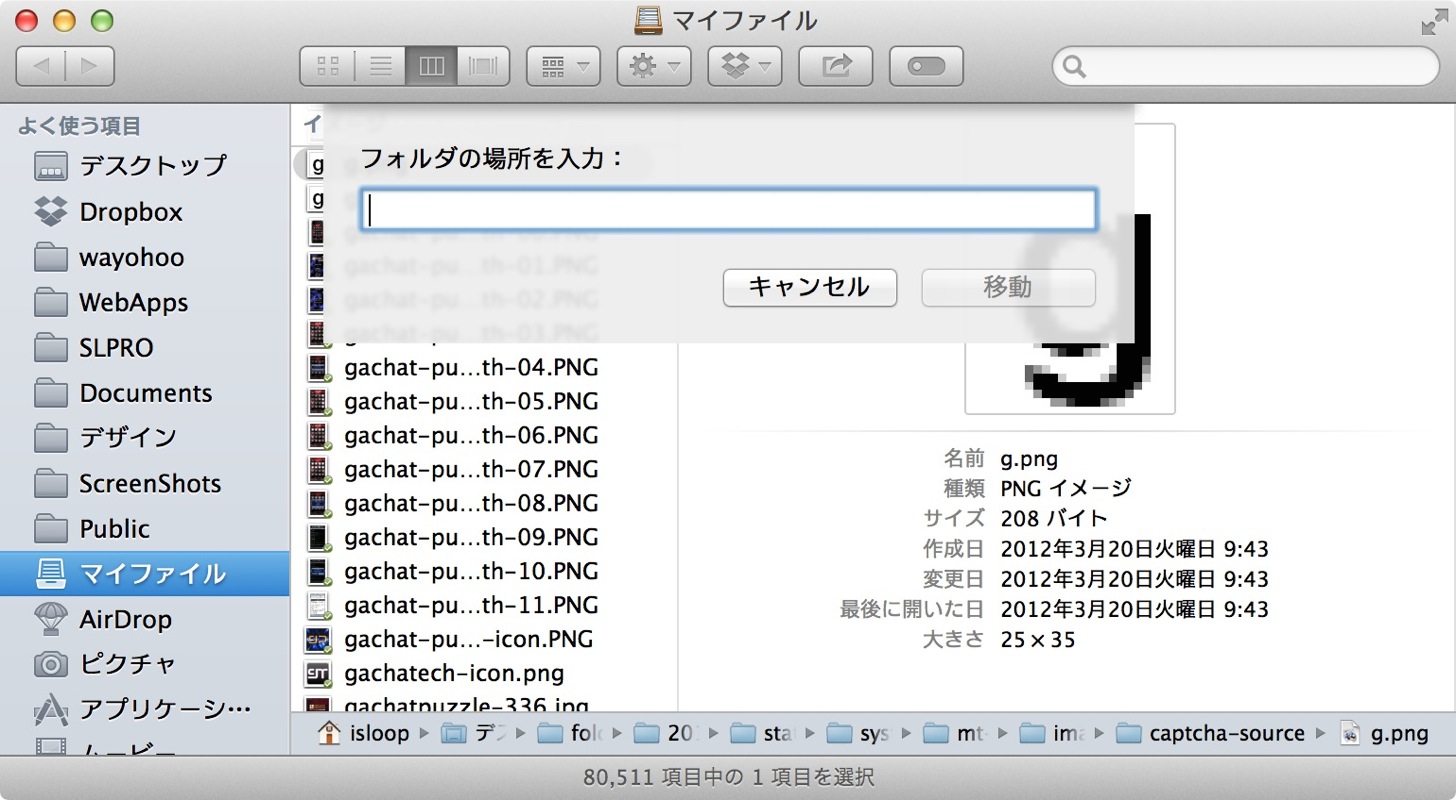Open AirDrop in the sidebar
The image size is (1456, 800).
click(145, 619)
